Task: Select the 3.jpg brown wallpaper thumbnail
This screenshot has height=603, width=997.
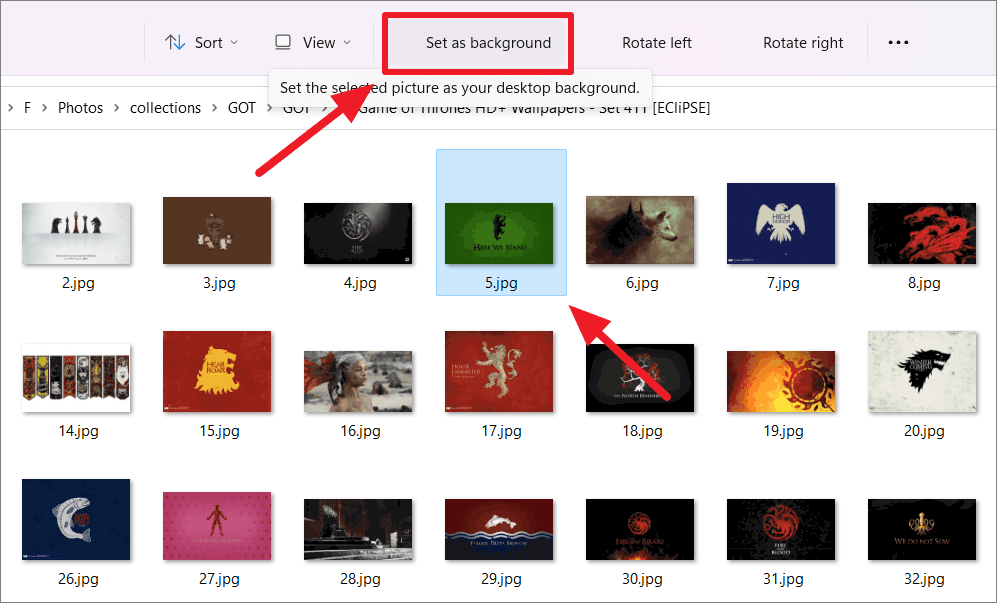Action: [217, 230]
